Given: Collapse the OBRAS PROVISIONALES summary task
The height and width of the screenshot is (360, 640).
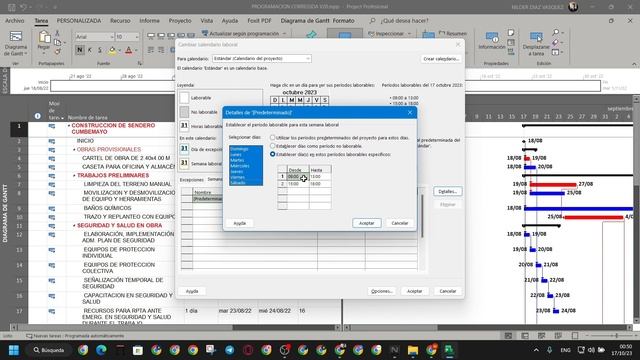Looking at the screenshot, I should click(74, 150).
